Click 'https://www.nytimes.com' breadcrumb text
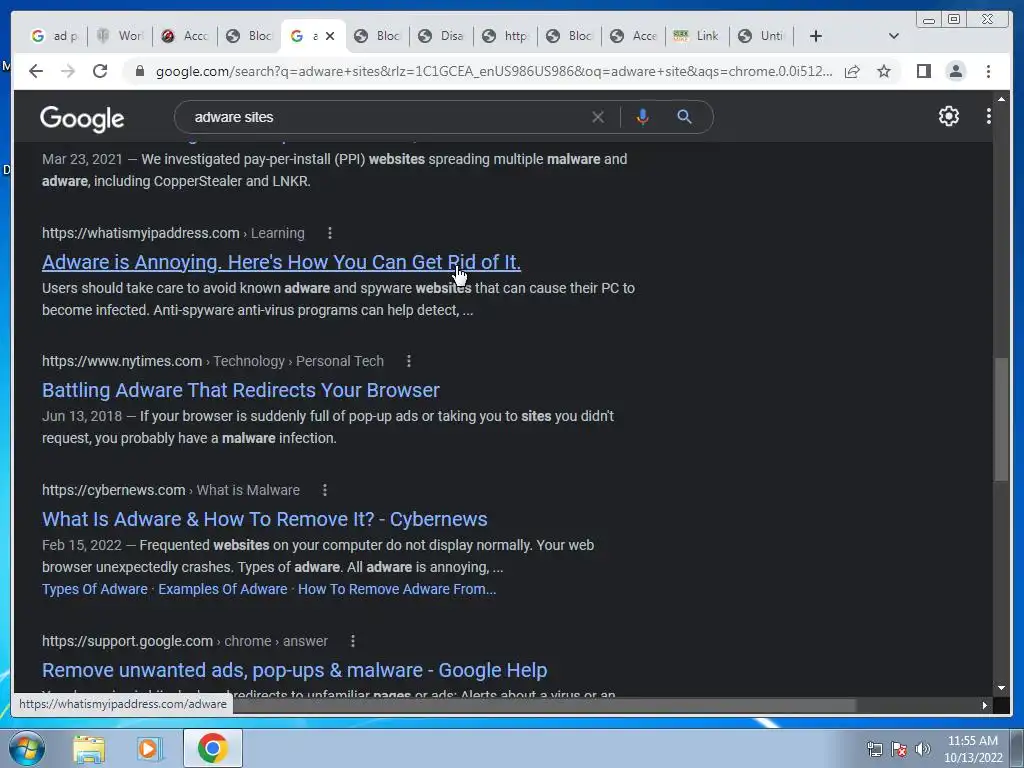 click(x=122, y=361)
